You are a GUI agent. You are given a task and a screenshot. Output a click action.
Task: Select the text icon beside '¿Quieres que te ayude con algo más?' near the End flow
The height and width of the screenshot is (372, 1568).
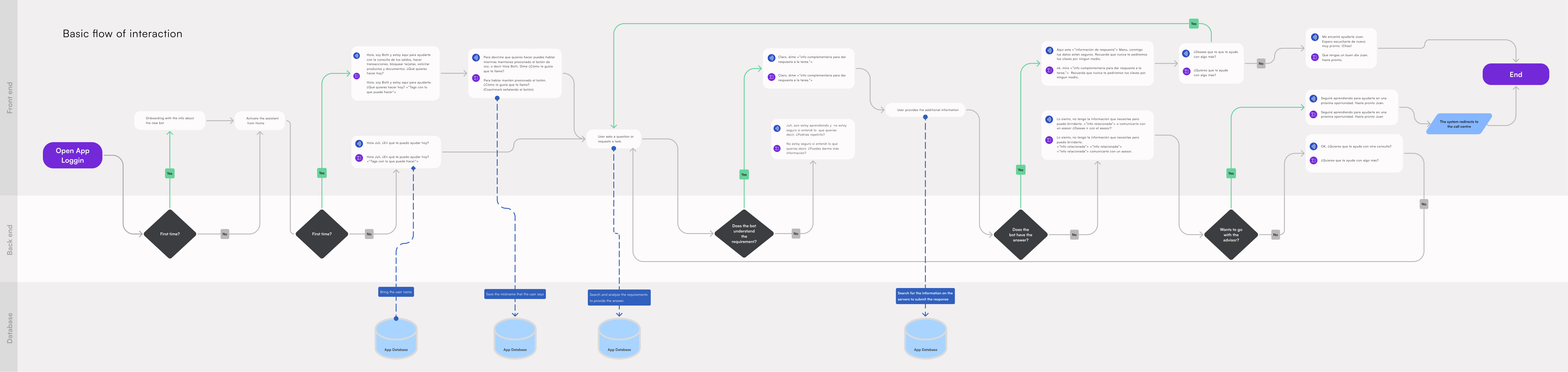[x=1186, y=71]
